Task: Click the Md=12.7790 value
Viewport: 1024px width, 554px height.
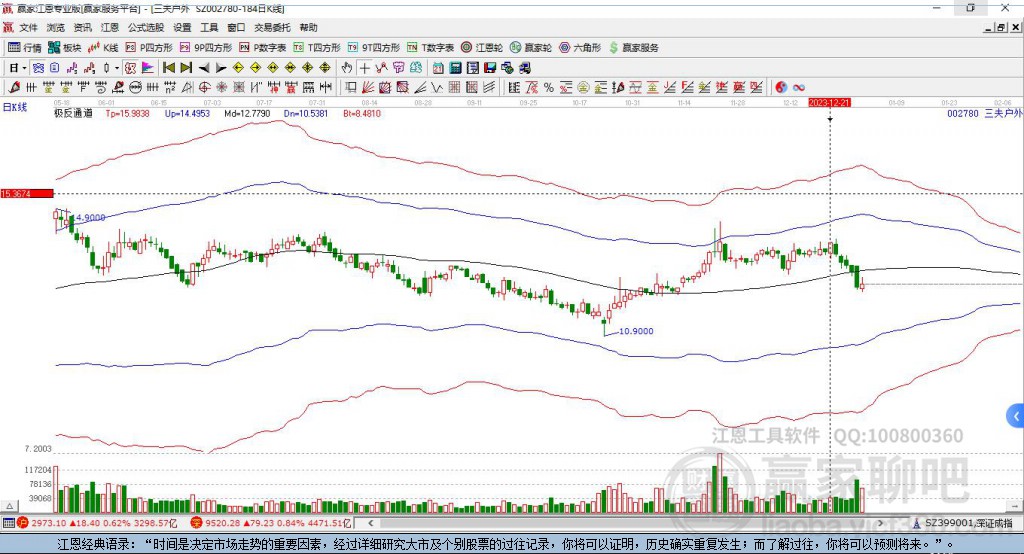Action: (247, 114)
